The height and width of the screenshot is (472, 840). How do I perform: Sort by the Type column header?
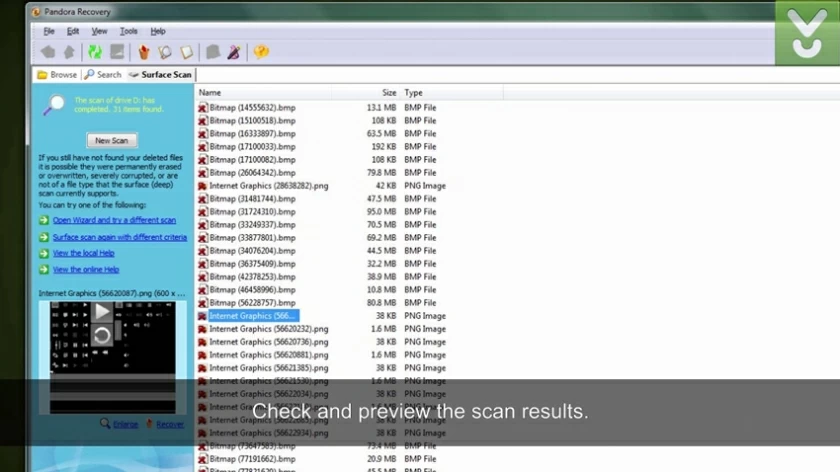point(413,93)
